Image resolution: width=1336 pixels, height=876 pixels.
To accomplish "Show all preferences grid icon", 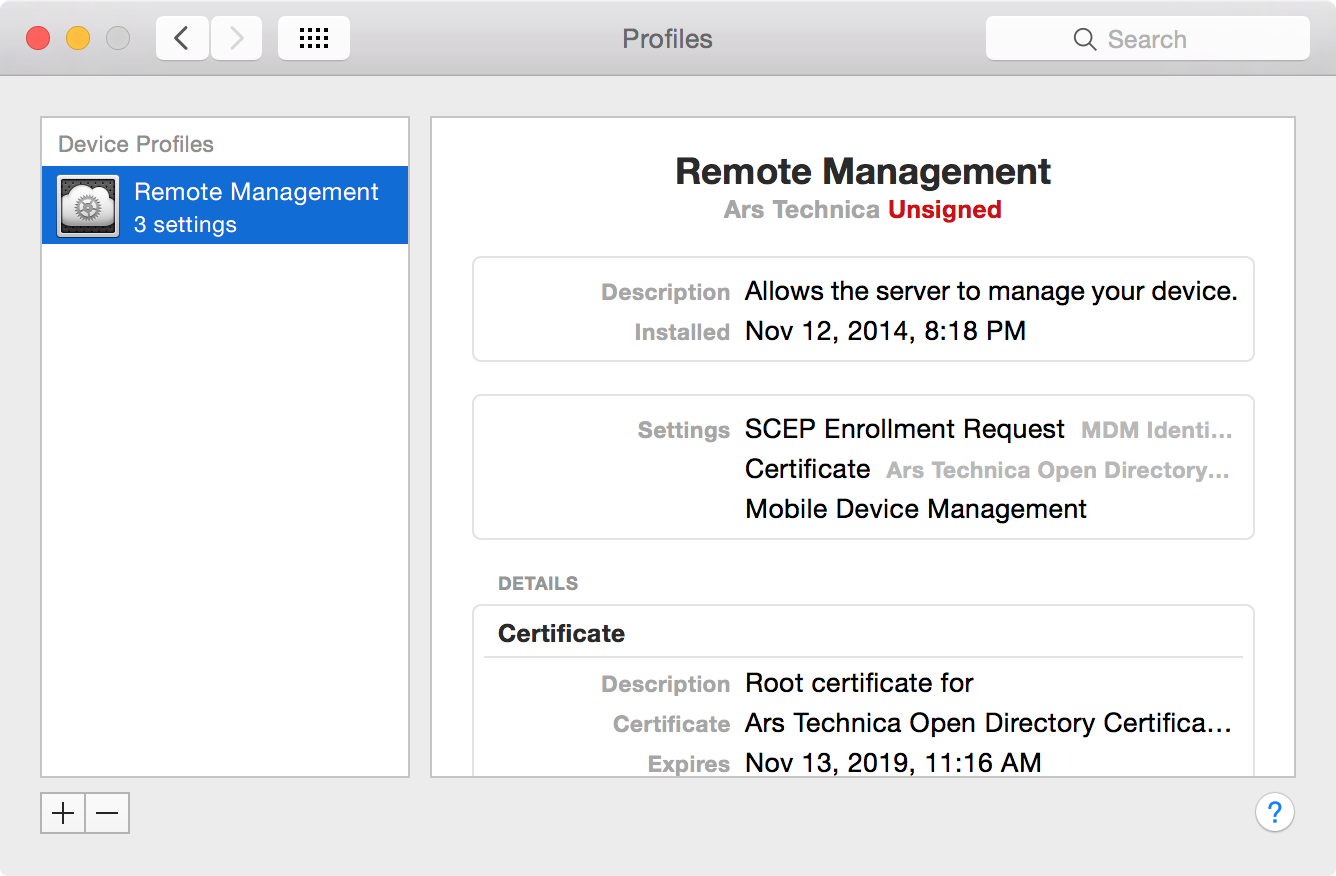I will click(314, 39).
